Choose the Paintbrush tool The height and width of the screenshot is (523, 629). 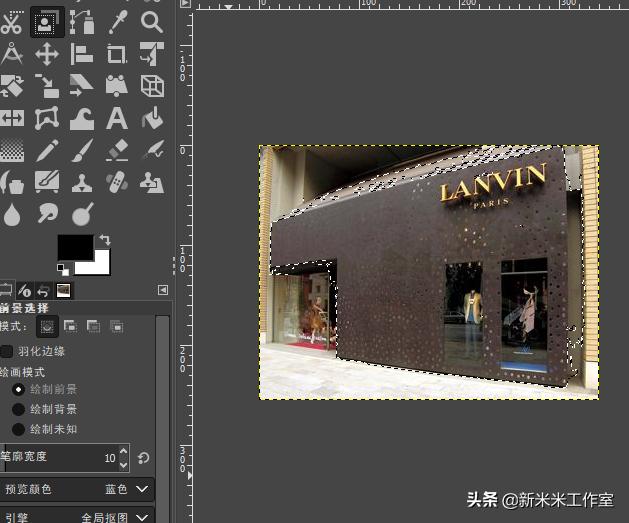coord(82,150)
